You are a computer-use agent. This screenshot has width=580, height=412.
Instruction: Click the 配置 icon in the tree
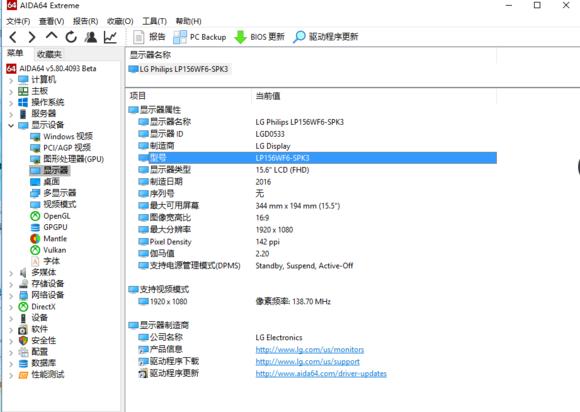point(23,352)
